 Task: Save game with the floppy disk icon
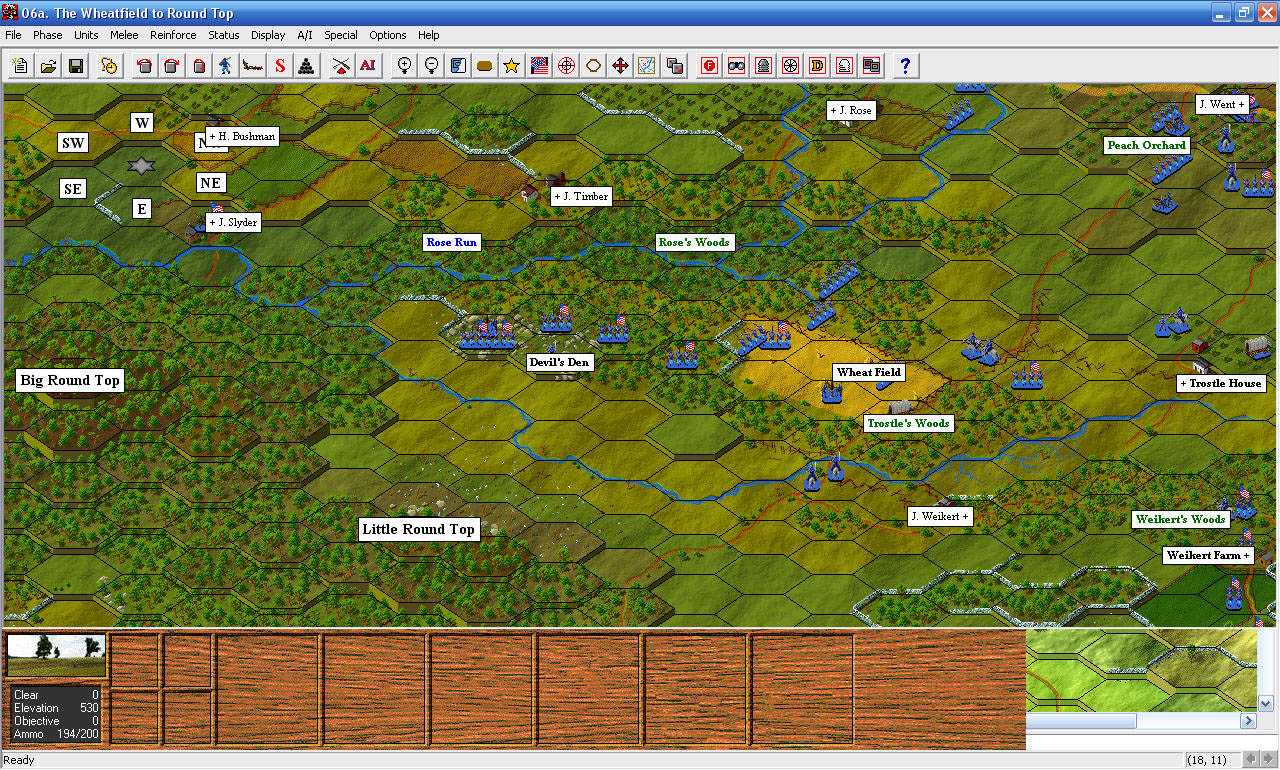coord(76,66)
